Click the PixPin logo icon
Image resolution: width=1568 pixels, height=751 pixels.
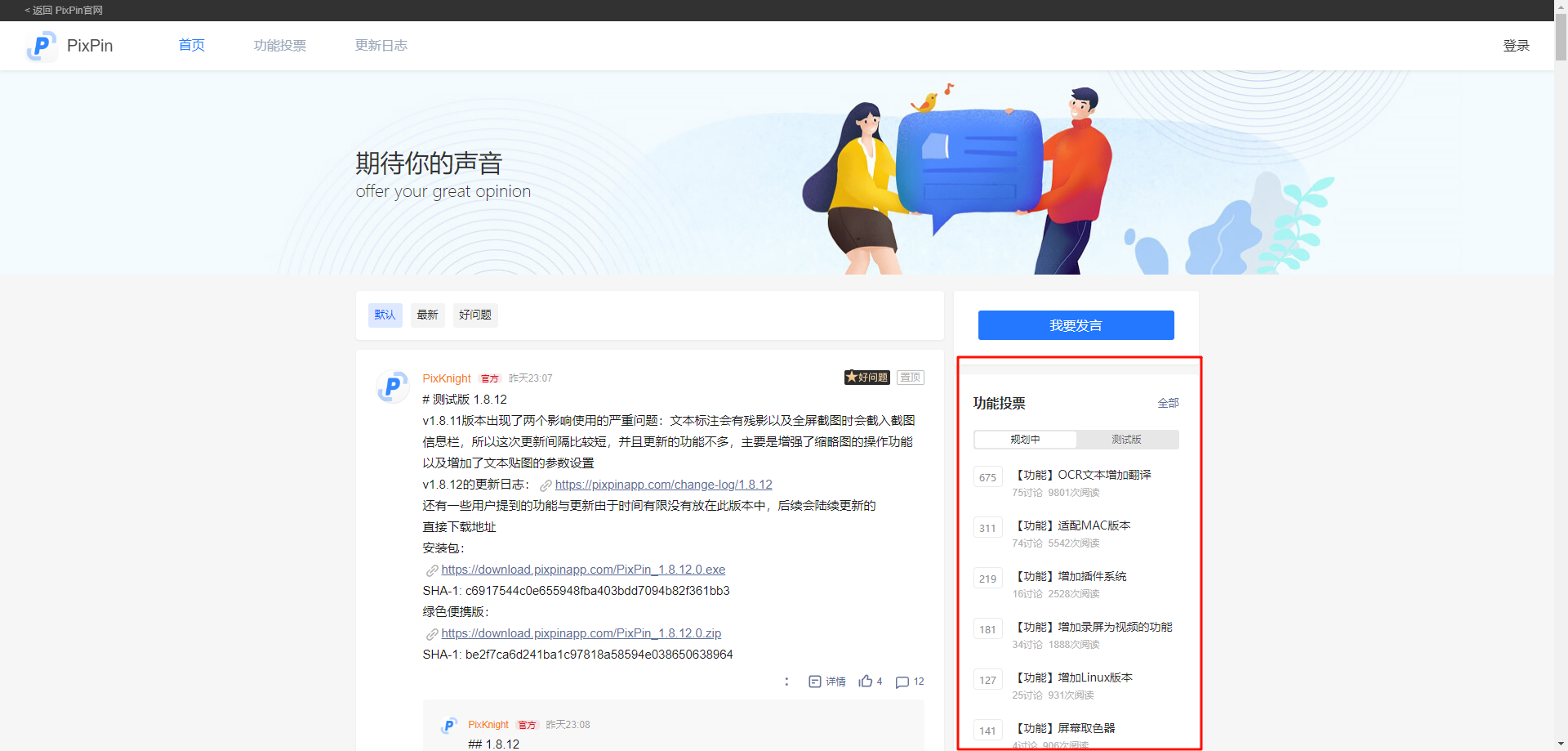coord(42,46)
